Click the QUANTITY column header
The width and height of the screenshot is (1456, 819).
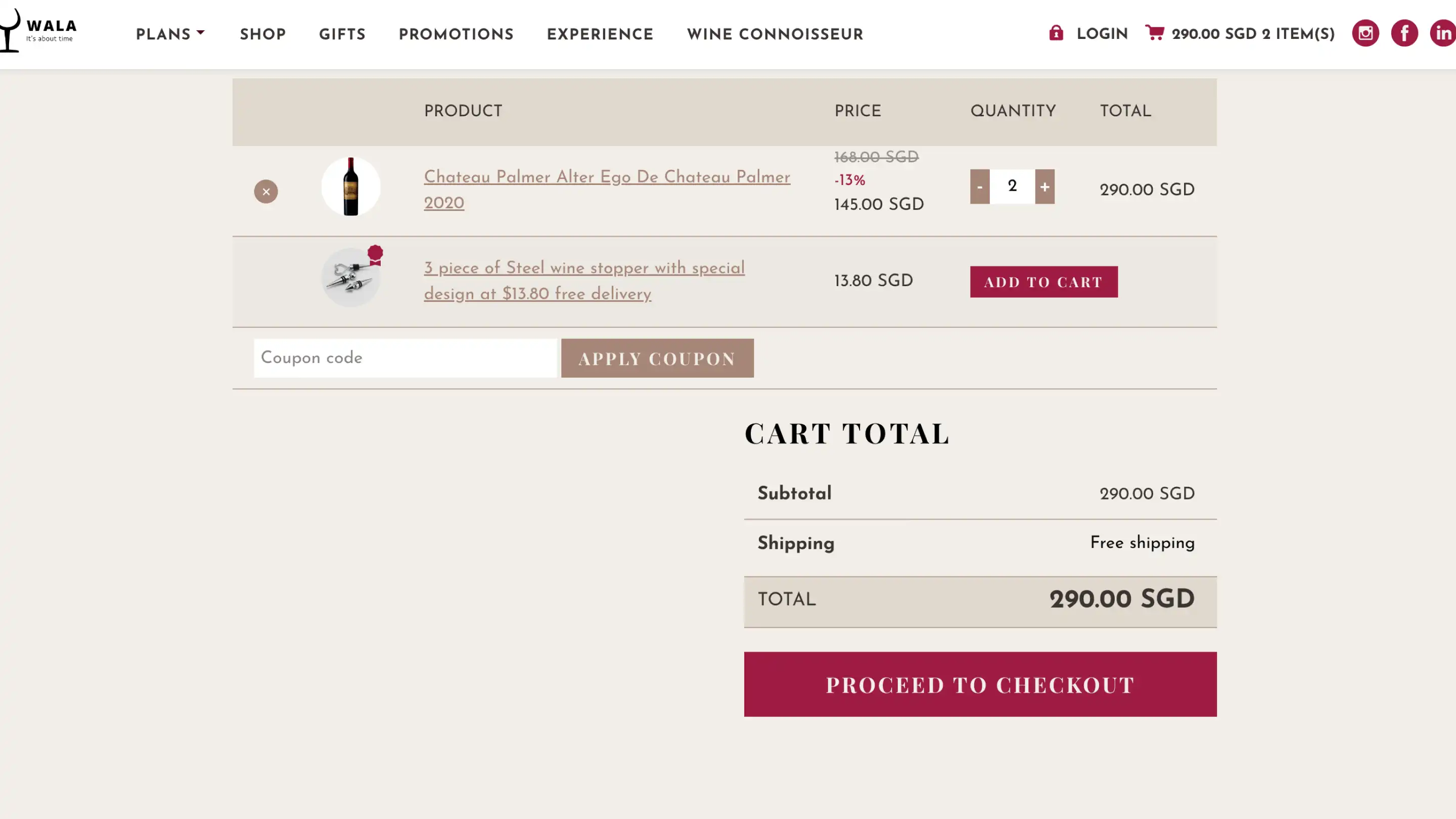pyautogui.click(x=1013, y=111)
